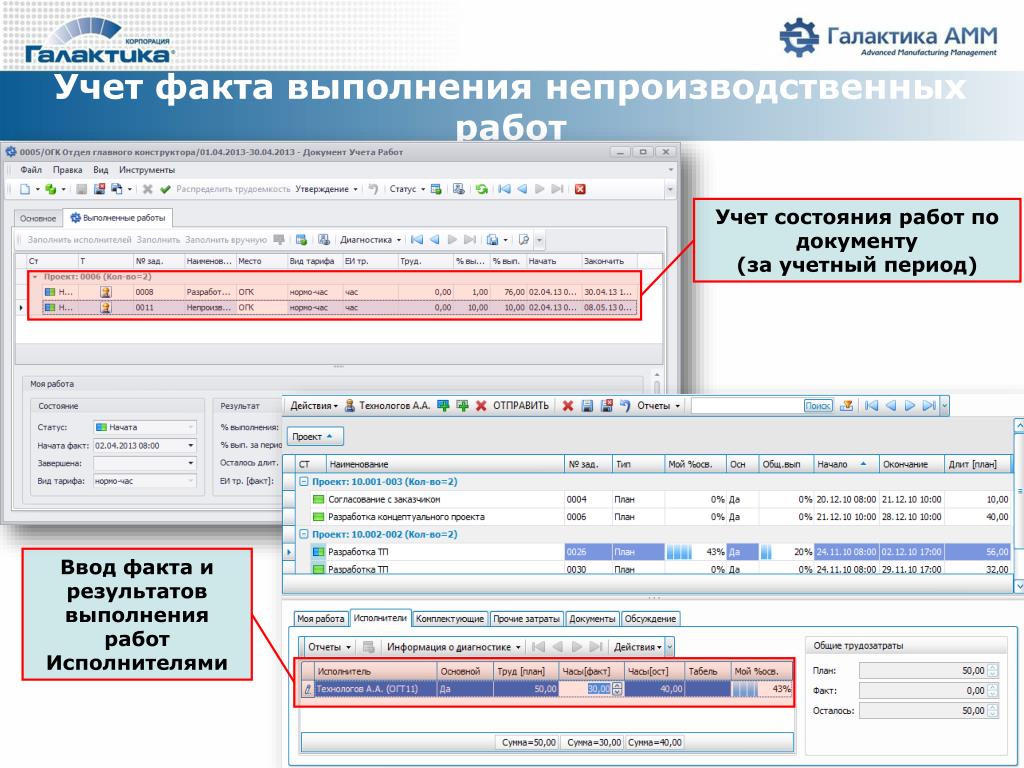Viewport: 1024px width, 768px height.
Task: Click the Поиск button
Action: [x=818, y=406]
